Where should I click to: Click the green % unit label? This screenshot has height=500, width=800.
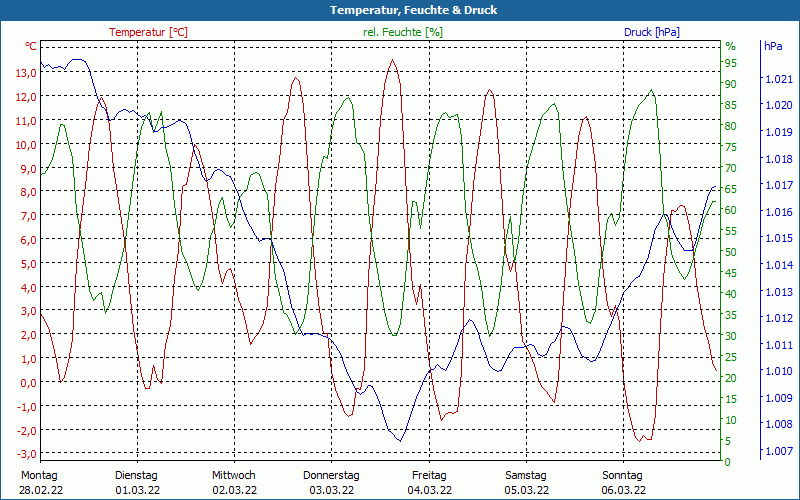click(x=730, y=46)
